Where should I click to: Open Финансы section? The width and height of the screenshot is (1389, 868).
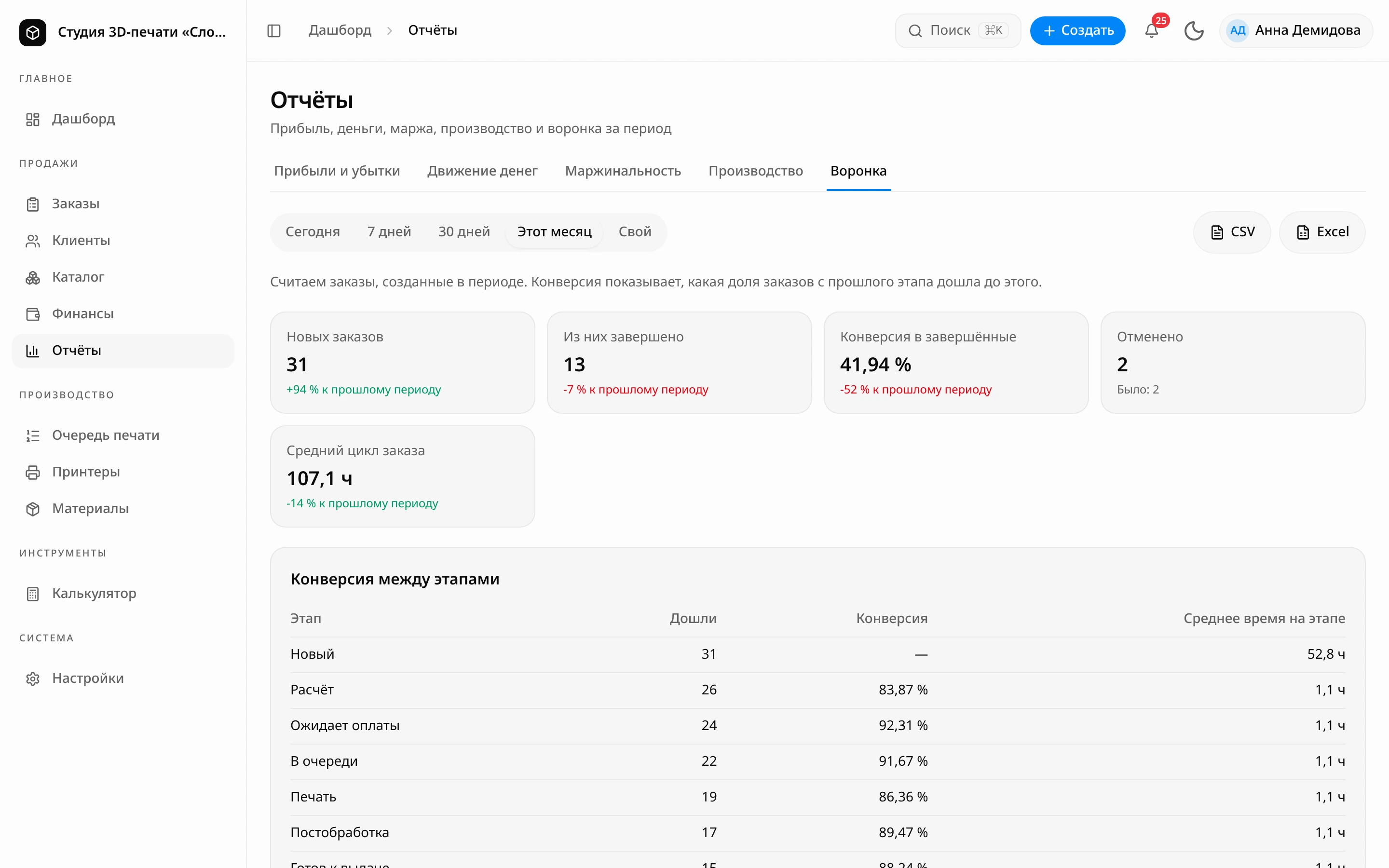pos(123,314)
